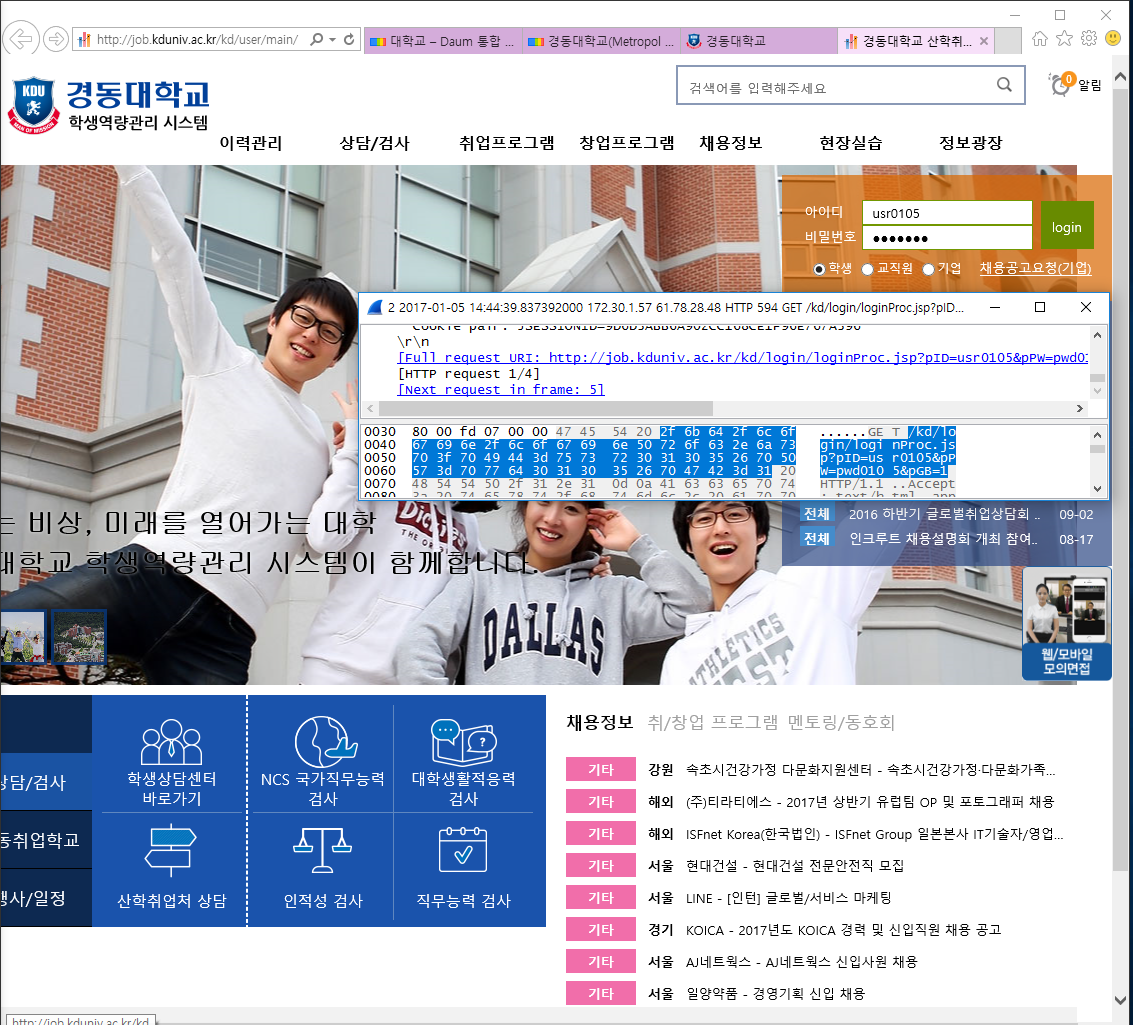Open the 채용정보 menu
This screenshot has width=1133, height=1025.
tap(731, 143)
